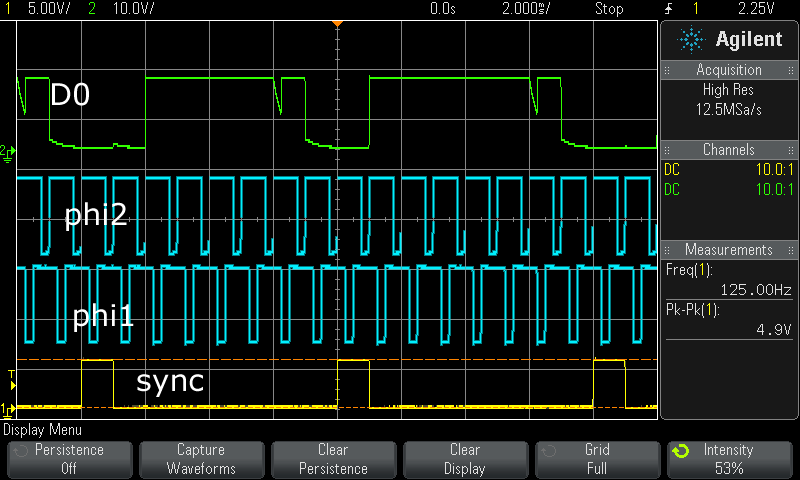Select the channel 1 ground level marker
The width and height of the screenshot is (800, 480).
pyautogui.click(x=9, y=407)
